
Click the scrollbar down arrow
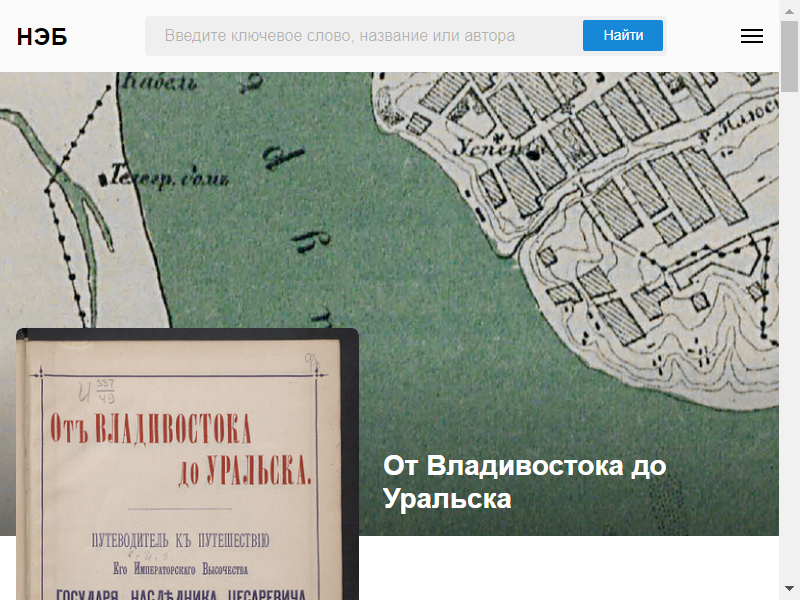789,588
